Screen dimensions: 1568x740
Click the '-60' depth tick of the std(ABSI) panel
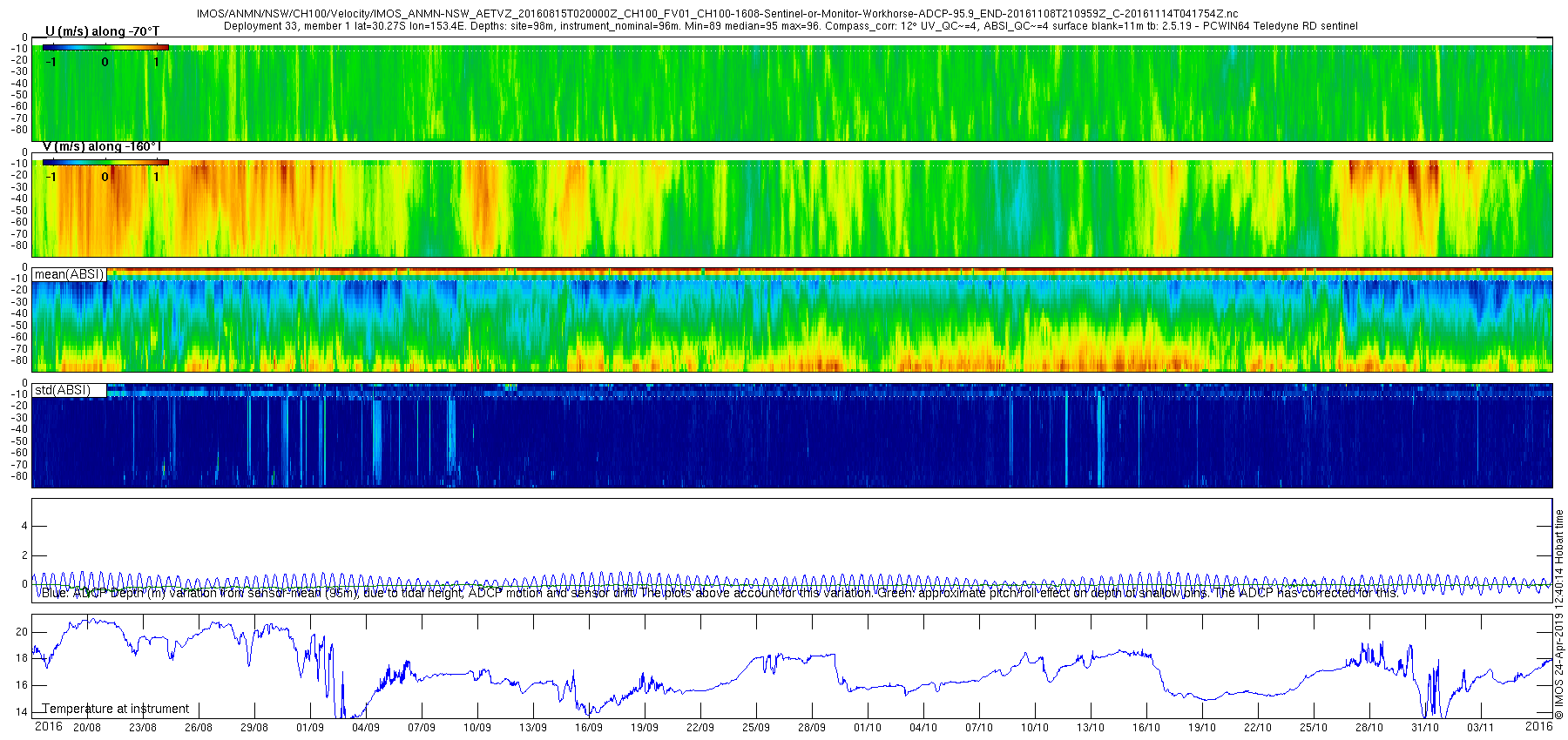pos(19,453)
